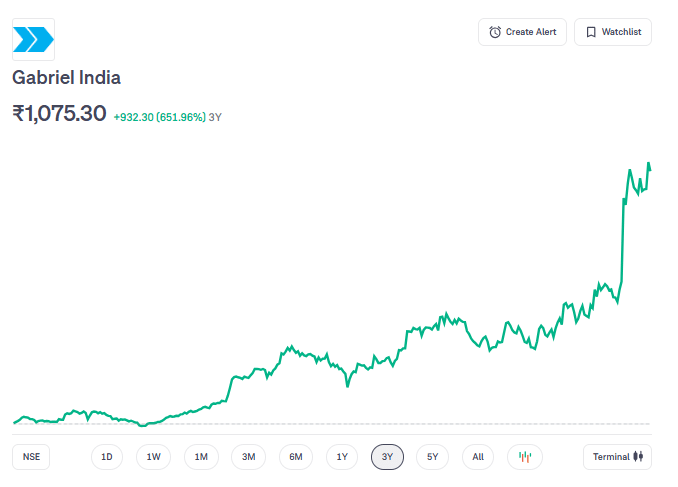The image size is (678, 487).
Task: Select the All time range
Action: point(478,457)
